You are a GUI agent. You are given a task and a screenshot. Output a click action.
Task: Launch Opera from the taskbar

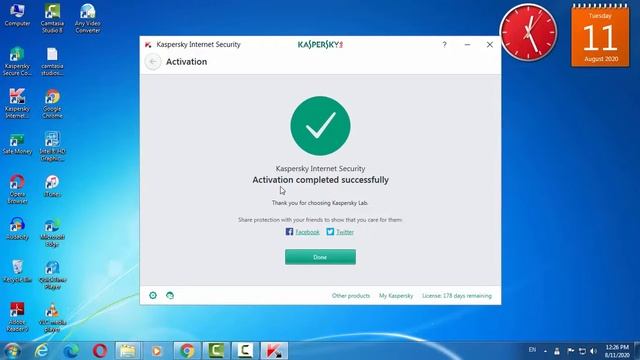tap(100, 351)
